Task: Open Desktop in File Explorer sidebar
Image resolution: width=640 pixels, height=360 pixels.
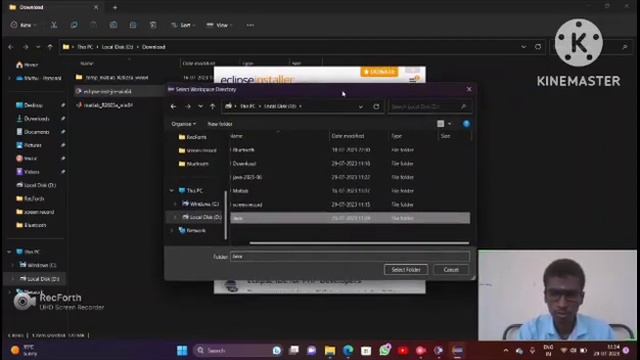Action: (29, 105)
